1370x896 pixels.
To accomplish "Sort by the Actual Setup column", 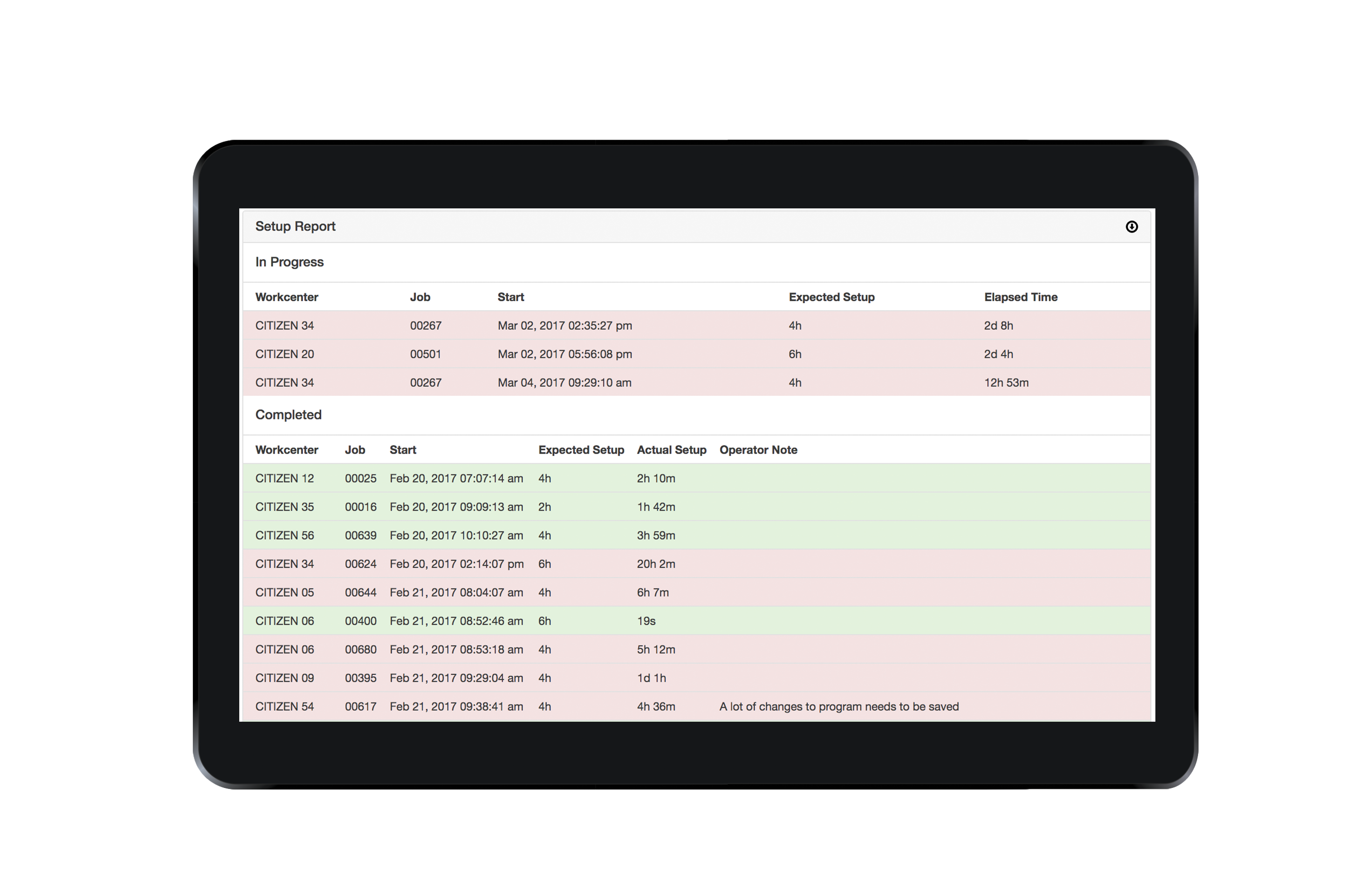I will coord(671,449).
